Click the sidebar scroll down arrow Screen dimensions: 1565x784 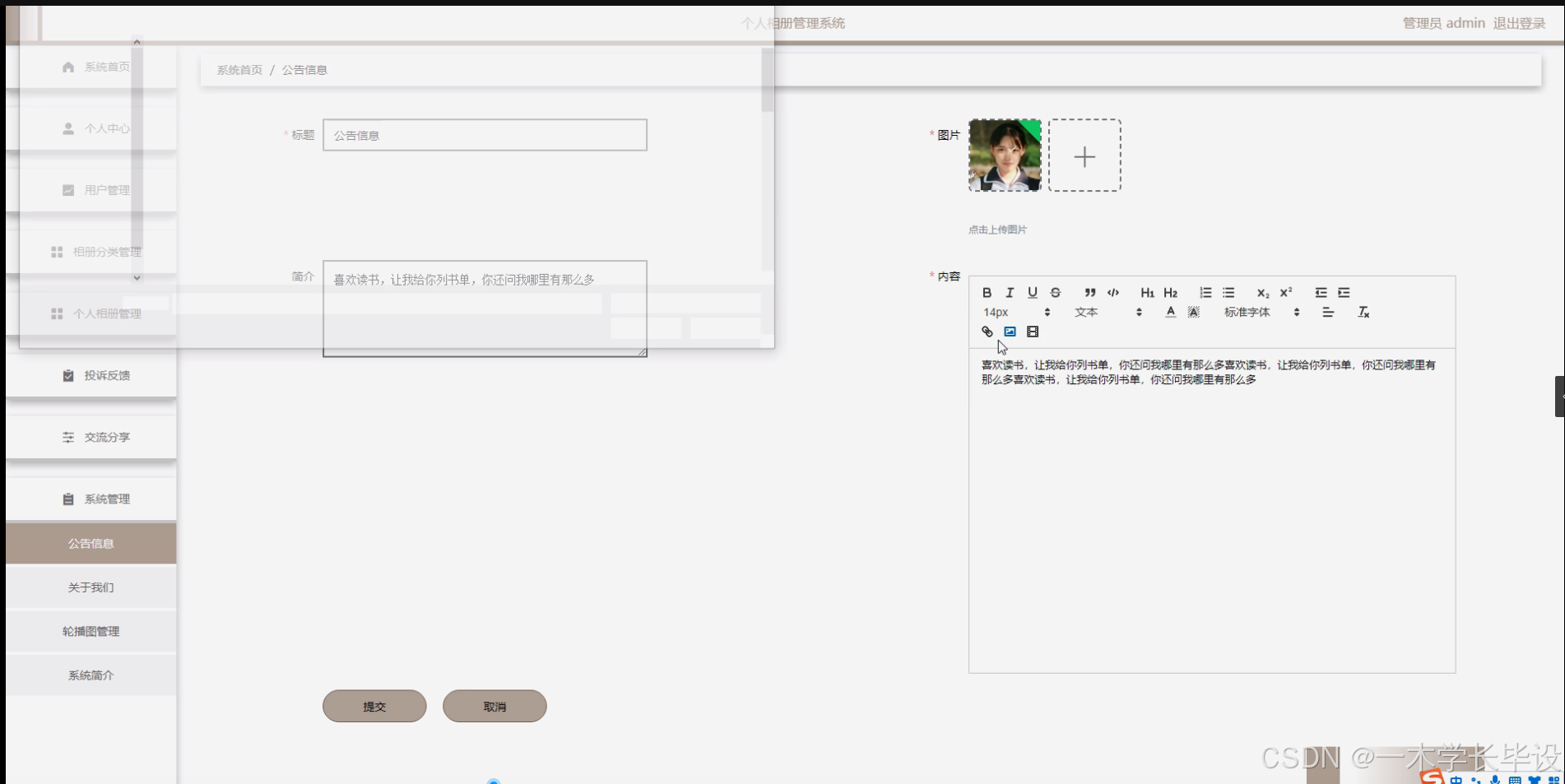pos(137,278)
